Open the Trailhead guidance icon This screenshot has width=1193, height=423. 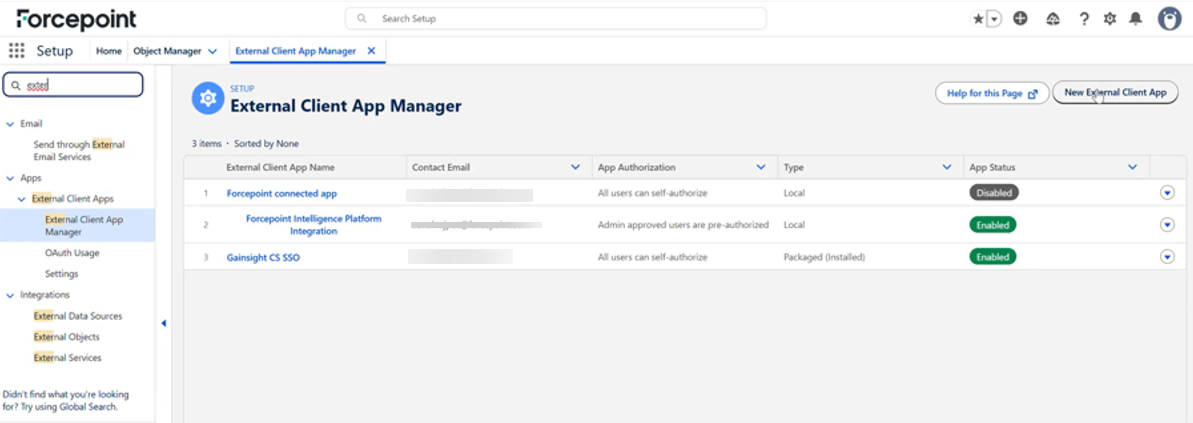(x=1053, y=19)
